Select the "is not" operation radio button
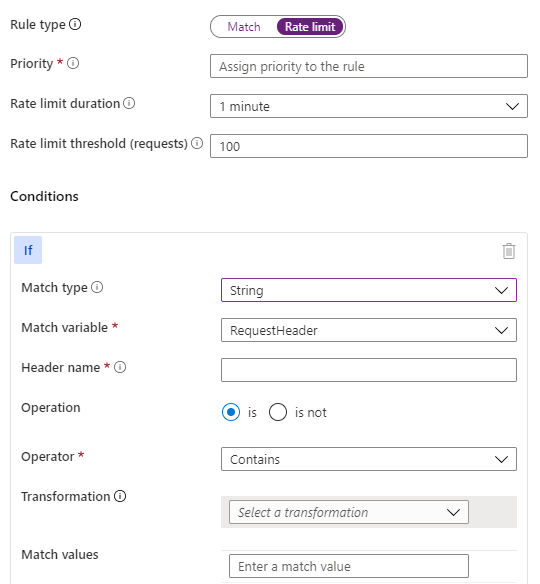This screenshot has width=540, height=584. (278, 412)
